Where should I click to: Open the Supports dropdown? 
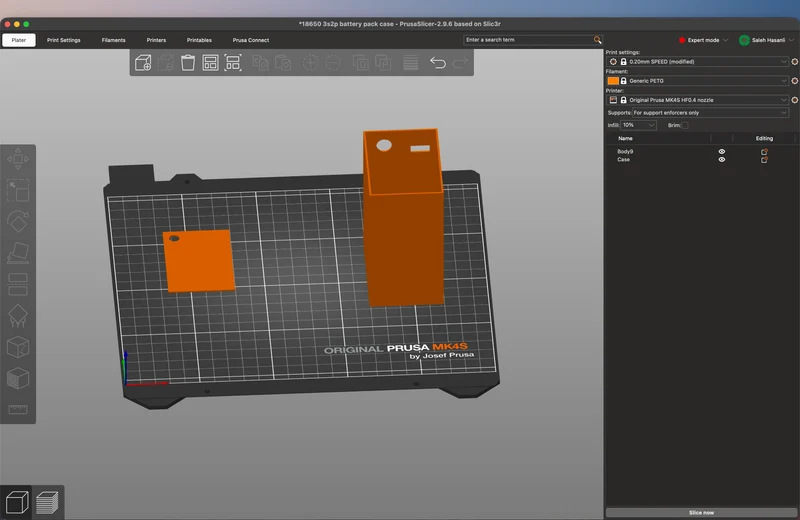click(710, 113)
